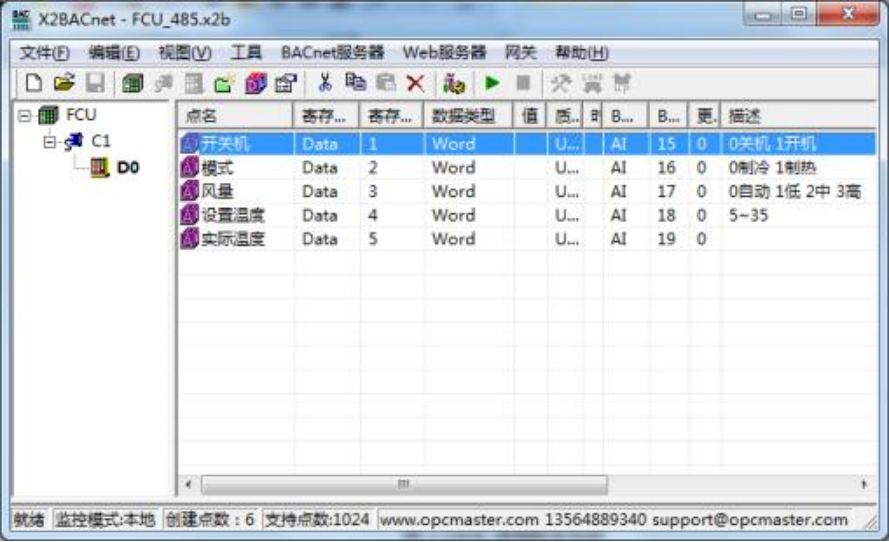
Task: Collapse the C1 channel node
Action: point(50,142)
